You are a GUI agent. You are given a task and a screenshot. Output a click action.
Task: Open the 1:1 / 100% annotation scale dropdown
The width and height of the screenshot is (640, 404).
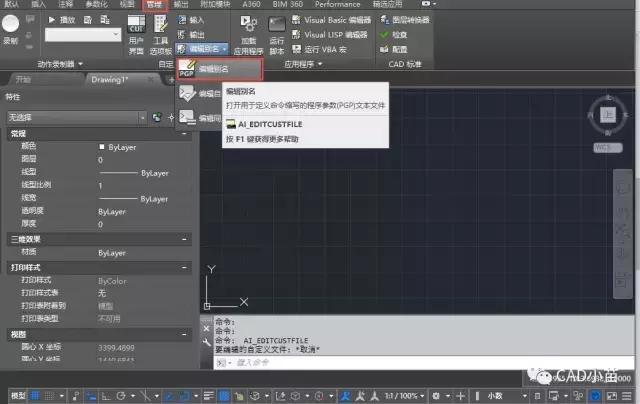(x=404, y=396)
